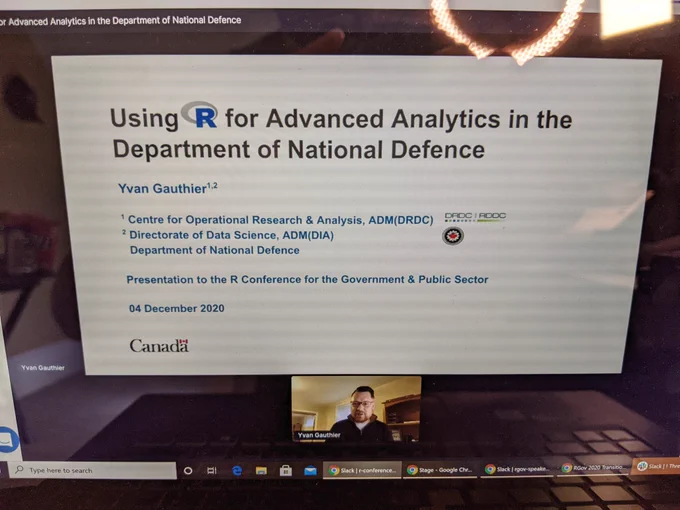This screenshot has height=510, width=680.
Task: Switch to RGov 2020 Transition Chrome window
Action: click(x=593, y=468)
